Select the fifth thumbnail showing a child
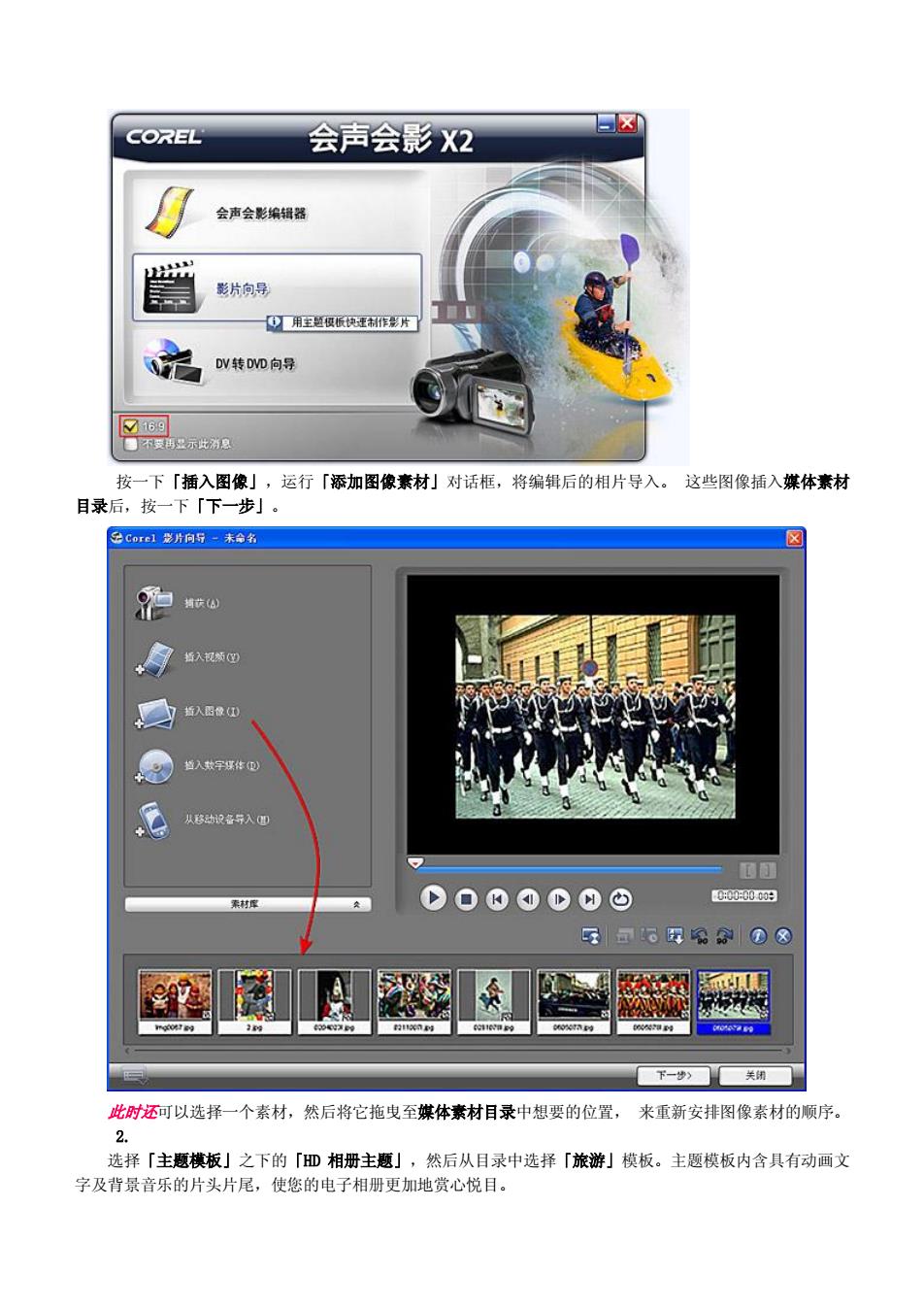The height and width of the screenshot is (1308, 924). pos(494,1002)
